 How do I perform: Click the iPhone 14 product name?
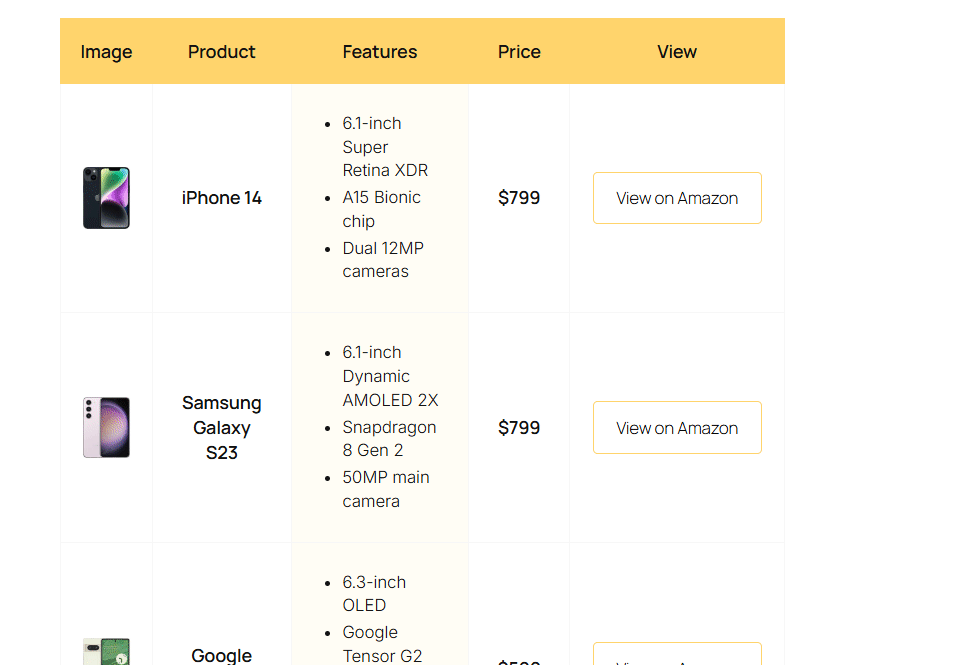tap(221, 198)
